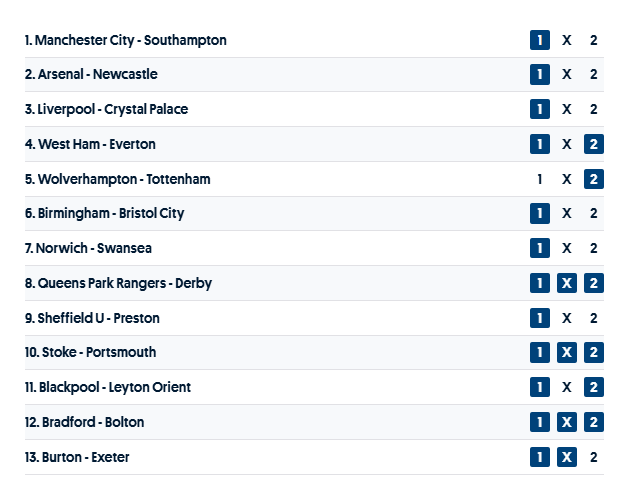Toggle away win for Bradford - Bolton
The width and height of the screenshot is (628, 486).
(594, 422)
